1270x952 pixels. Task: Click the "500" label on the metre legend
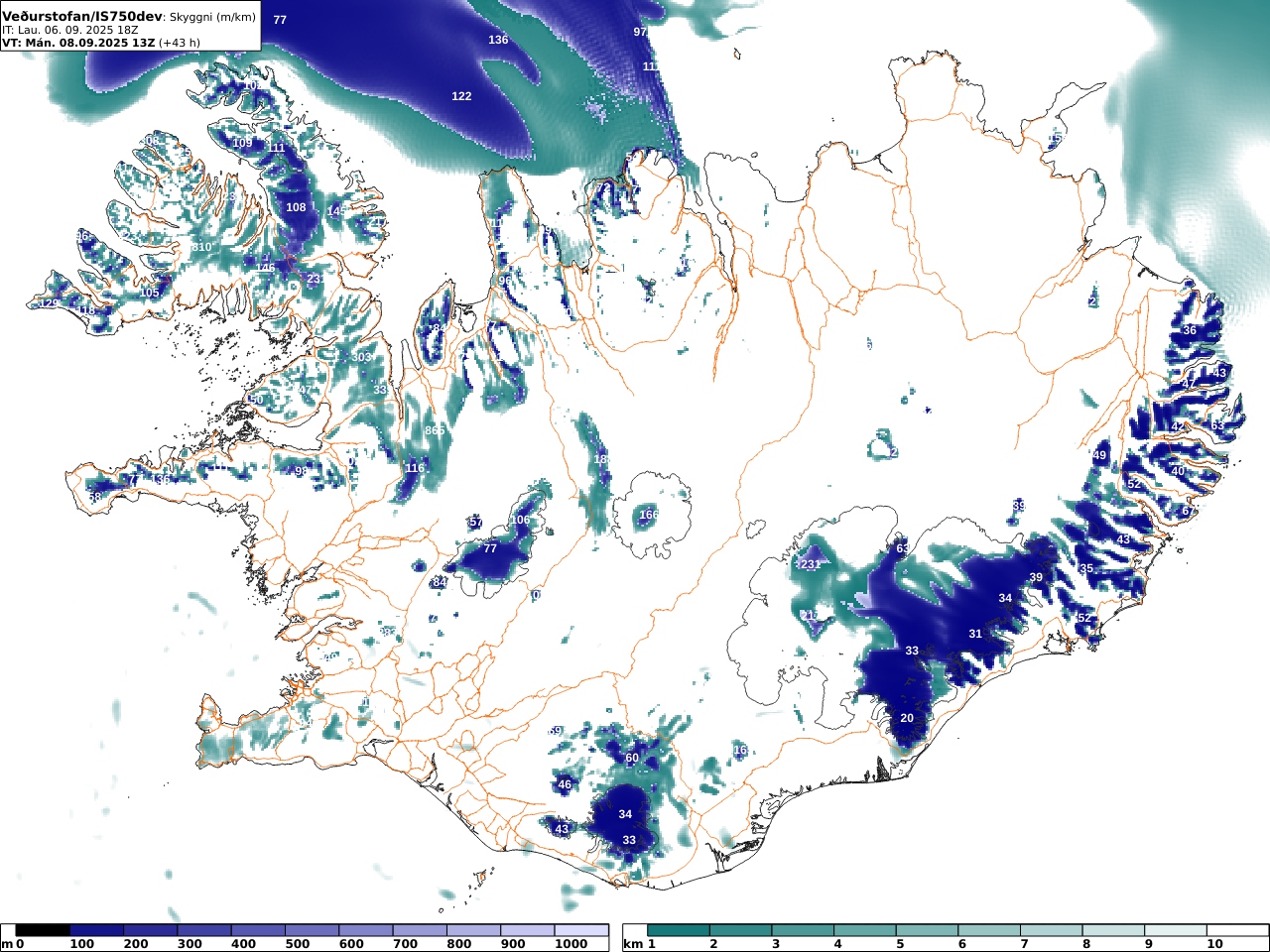[298, 944]
